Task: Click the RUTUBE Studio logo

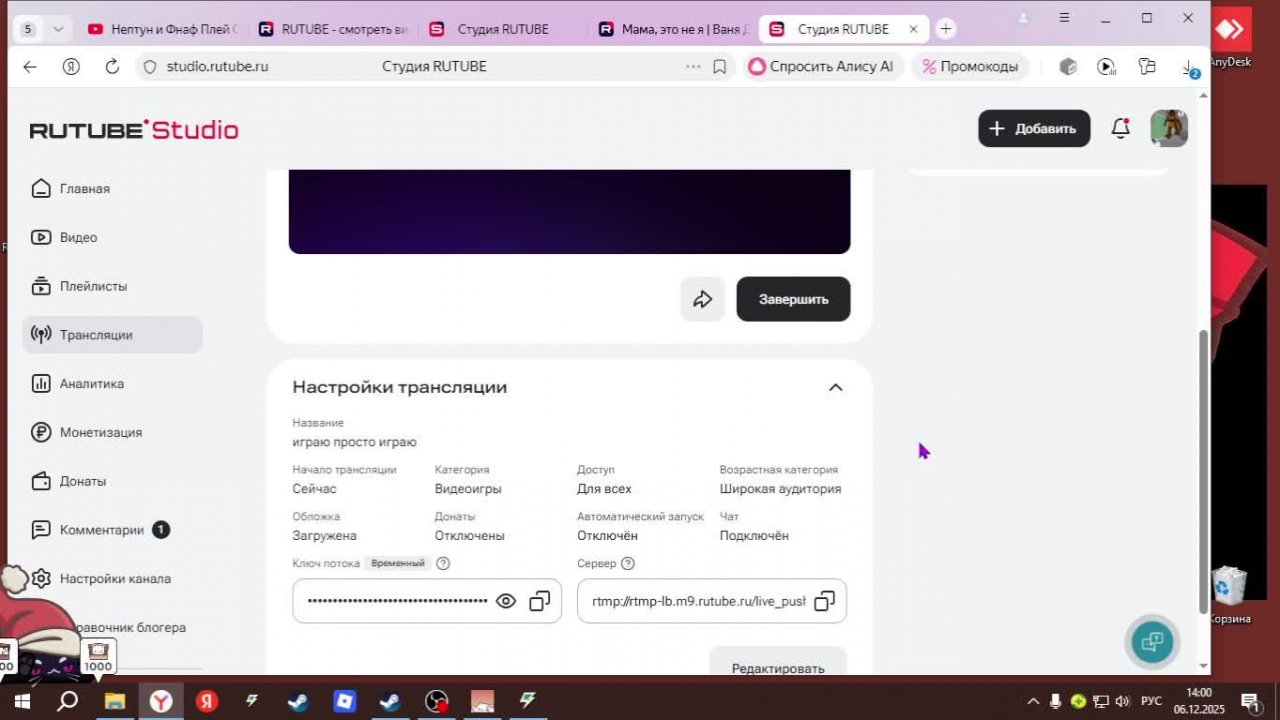Action: pos(134,130)
